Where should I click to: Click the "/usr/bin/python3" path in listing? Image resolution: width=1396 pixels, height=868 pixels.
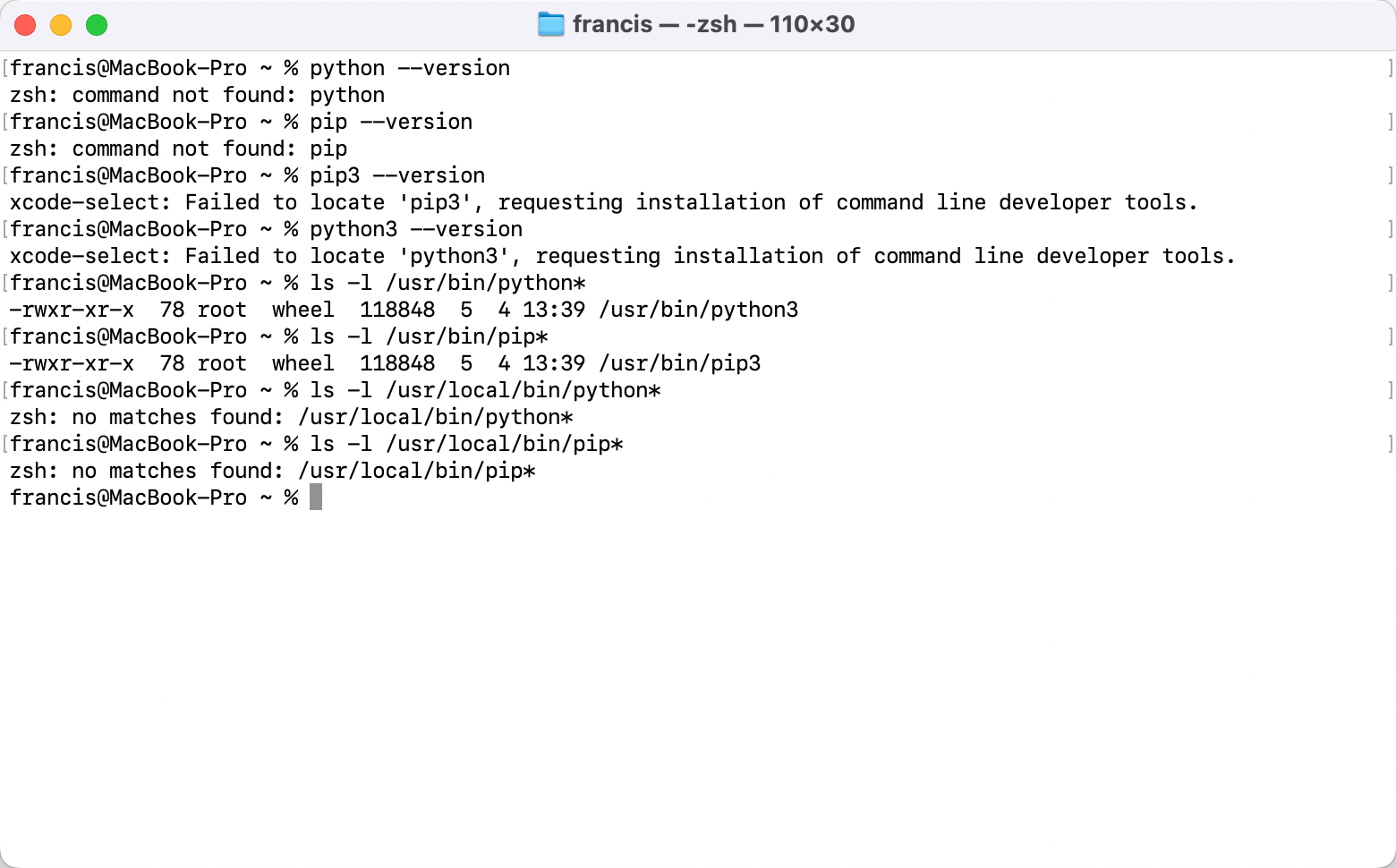pyautogui.click(x=698, y=310)
